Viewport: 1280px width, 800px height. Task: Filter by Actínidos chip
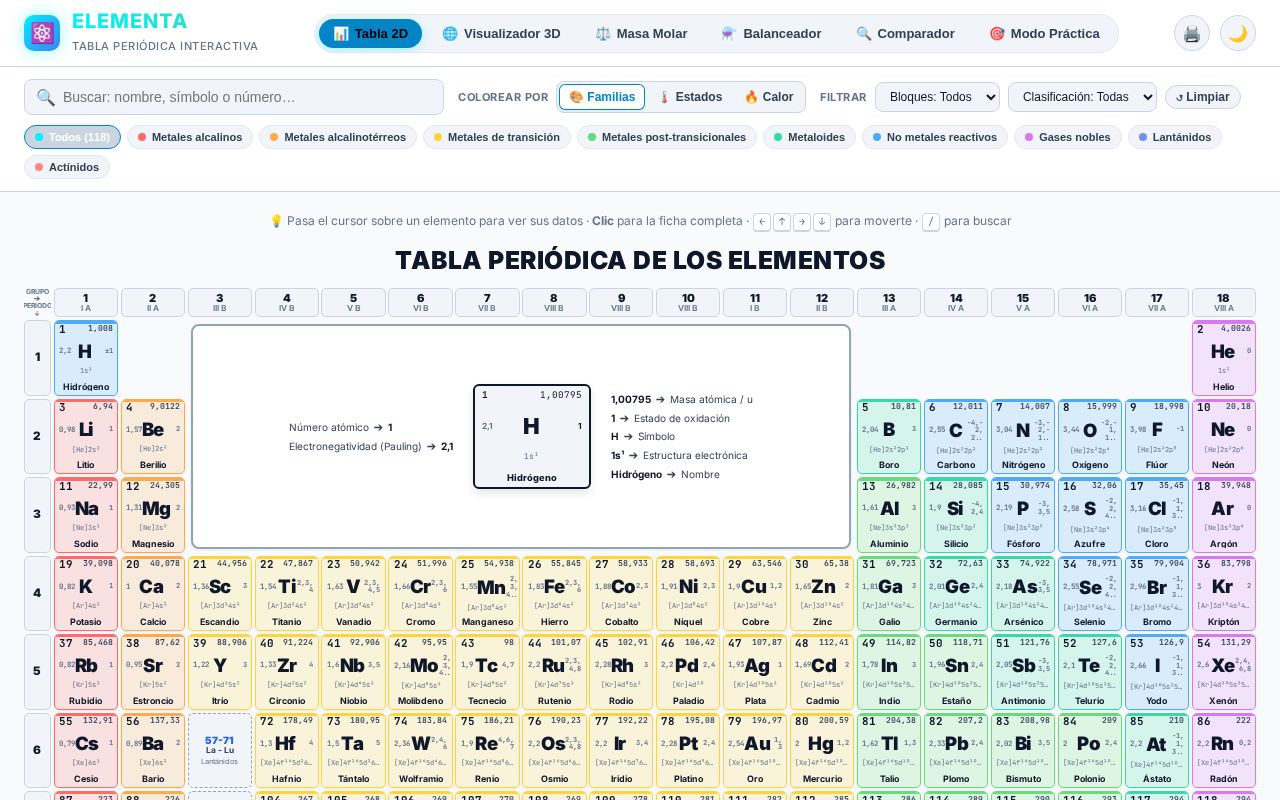tap(67, 167)
